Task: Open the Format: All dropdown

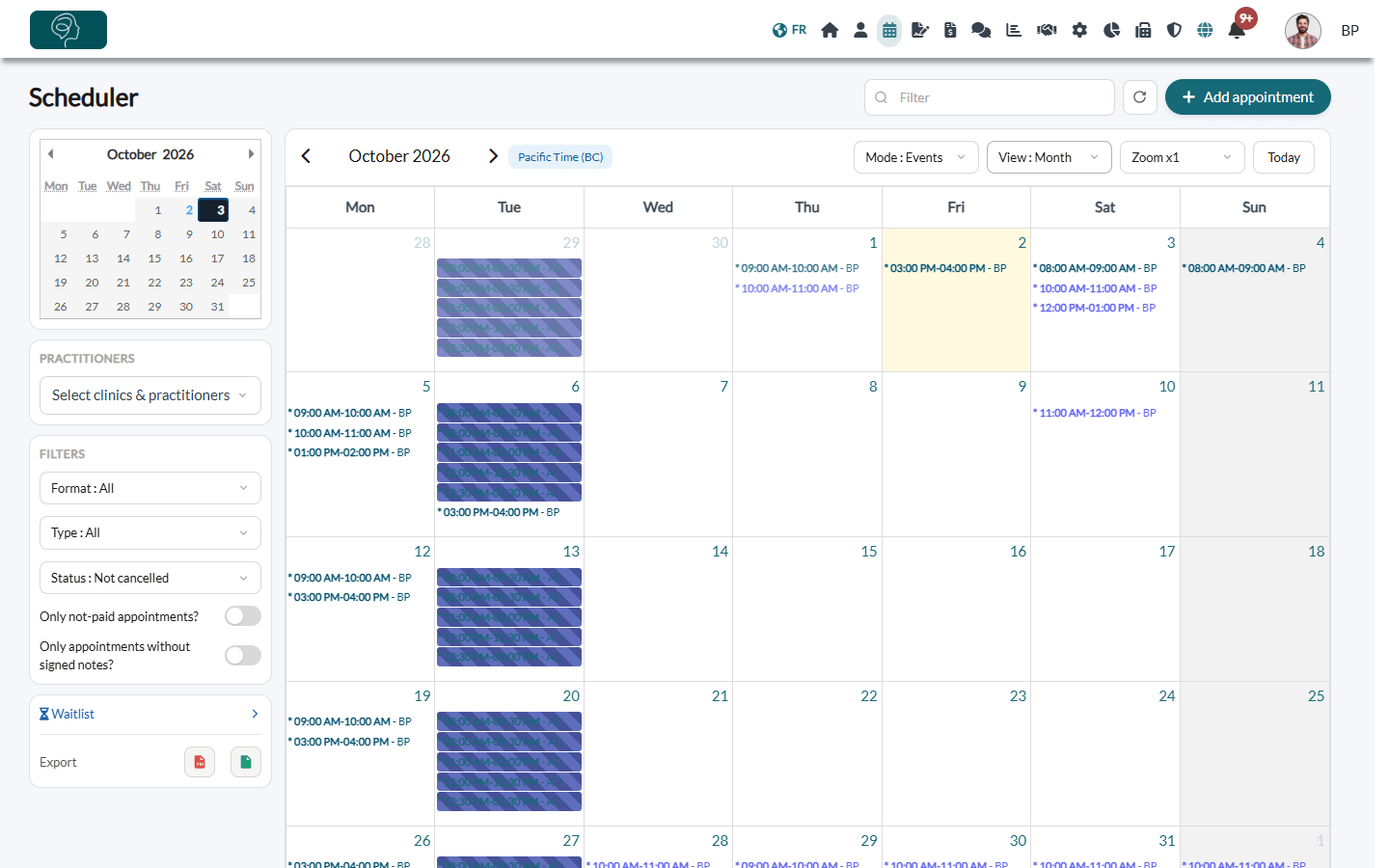Action: coord(150,488)
